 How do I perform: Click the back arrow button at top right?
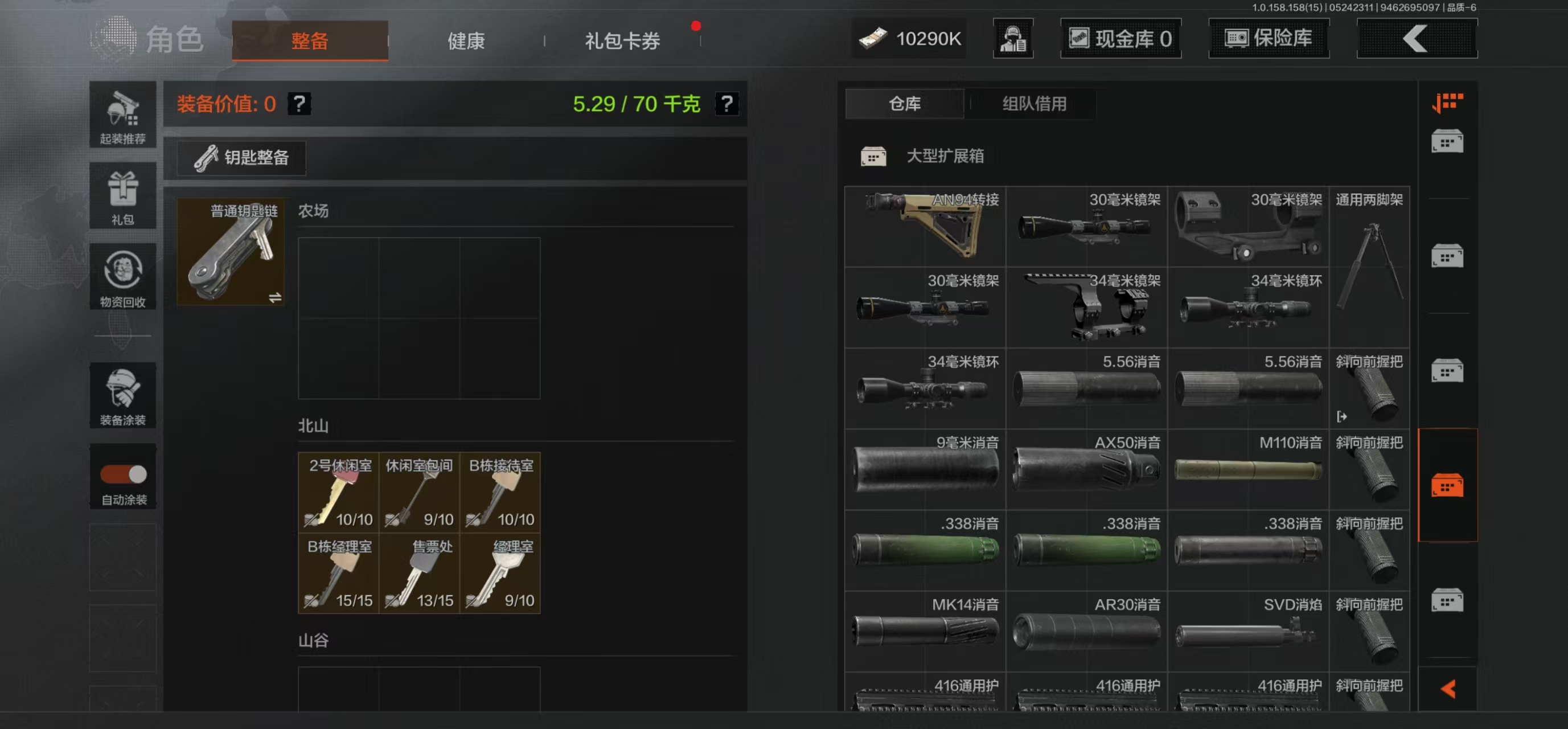pyautogui.click(x=1417, y=38)
